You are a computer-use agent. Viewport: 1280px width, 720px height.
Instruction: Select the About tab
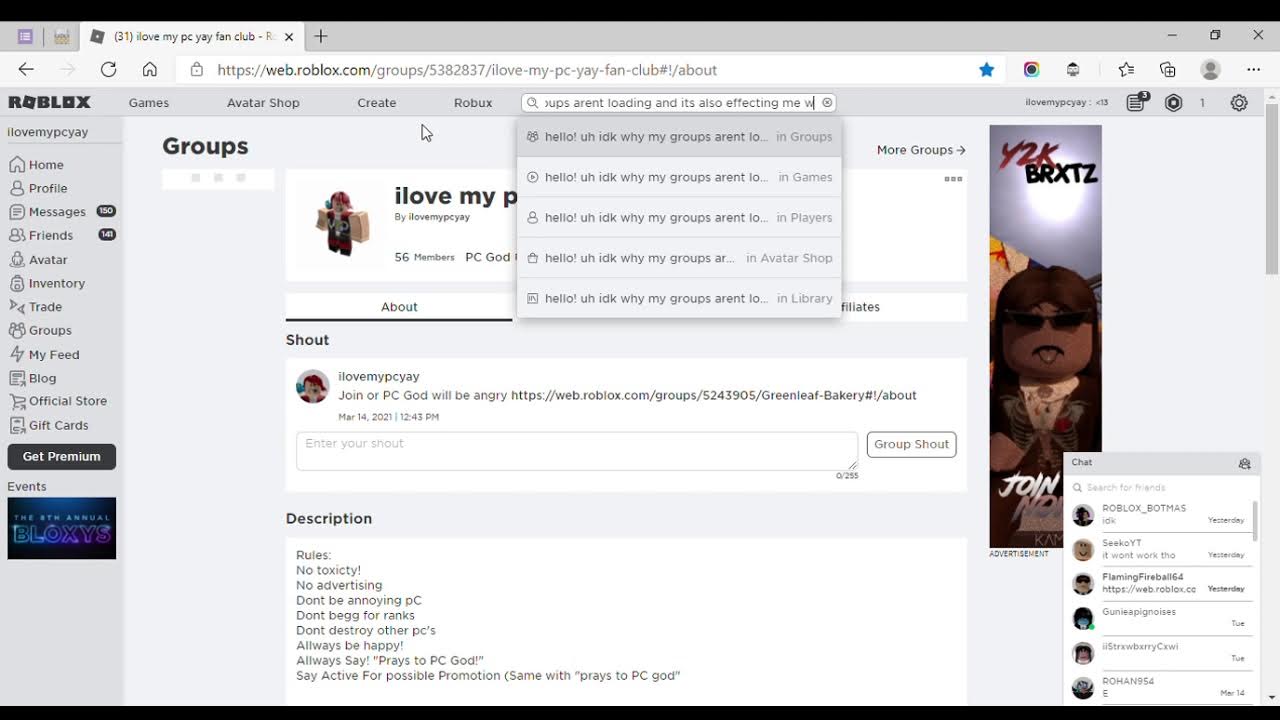[399, 307]
